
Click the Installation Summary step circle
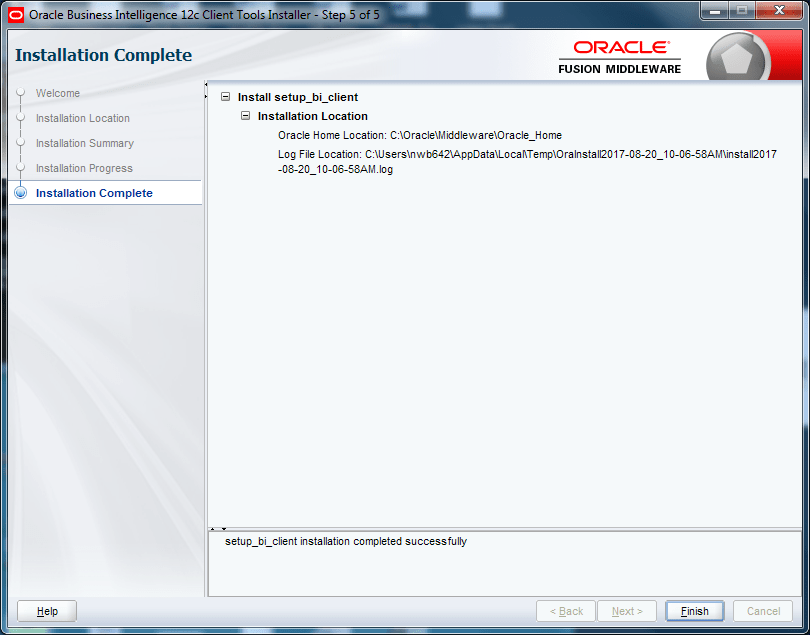coord(22,143)
